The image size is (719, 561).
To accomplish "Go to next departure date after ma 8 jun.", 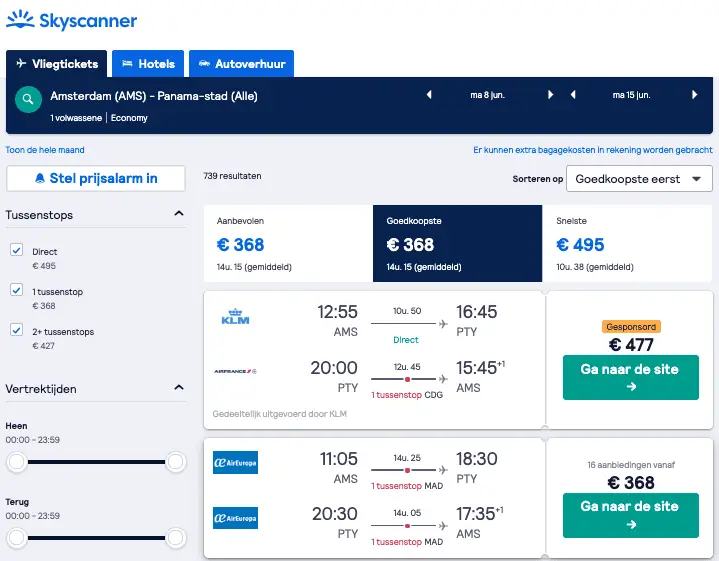I will pyautogui.click(x=550, y=95).
